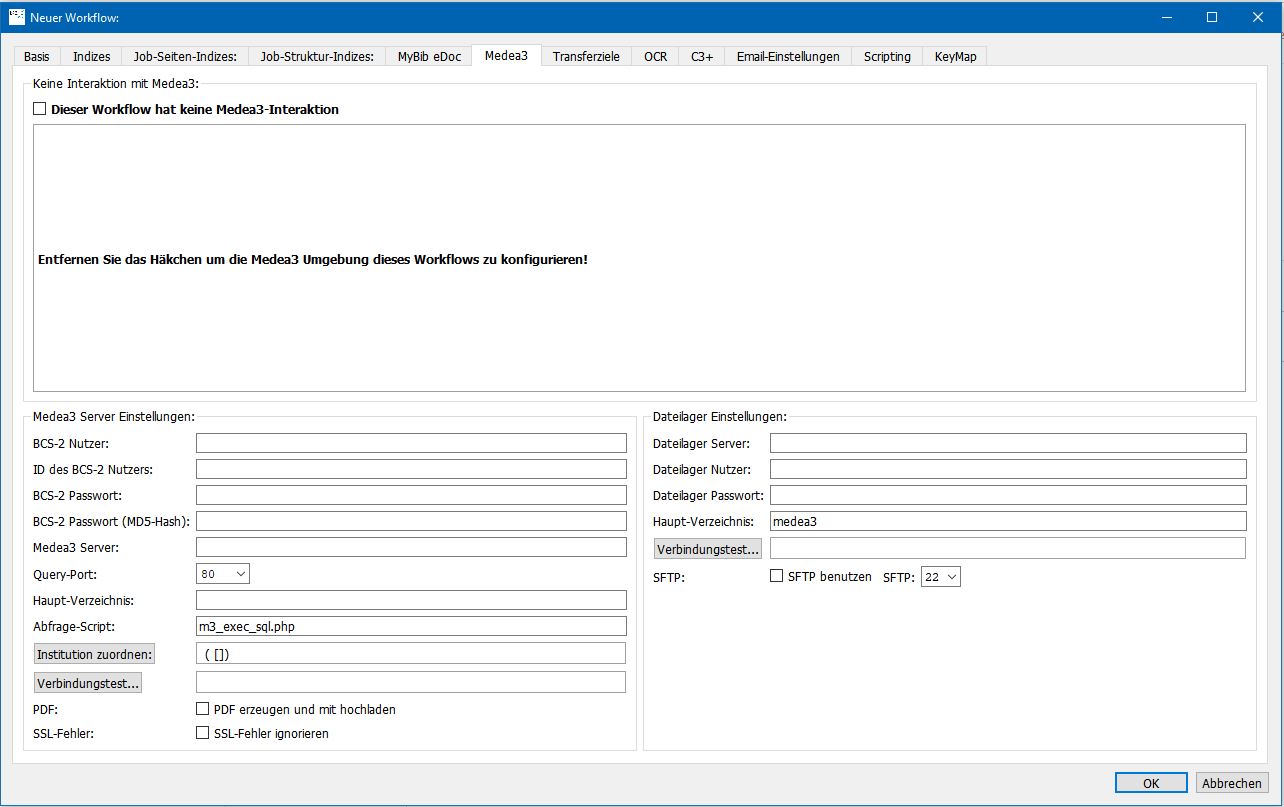Open the Job-Seiten-Indizes tab
1284x807 pixels.
(185, 57)
